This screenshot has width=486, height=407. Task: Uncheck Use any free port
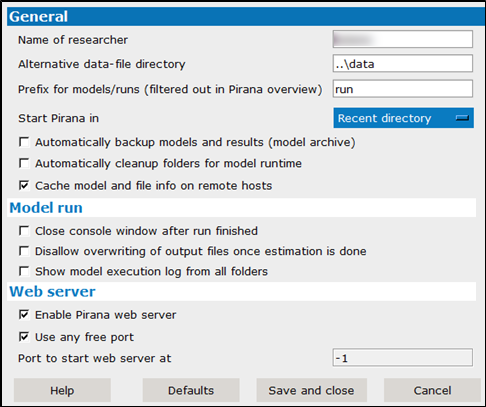[24, 337]
